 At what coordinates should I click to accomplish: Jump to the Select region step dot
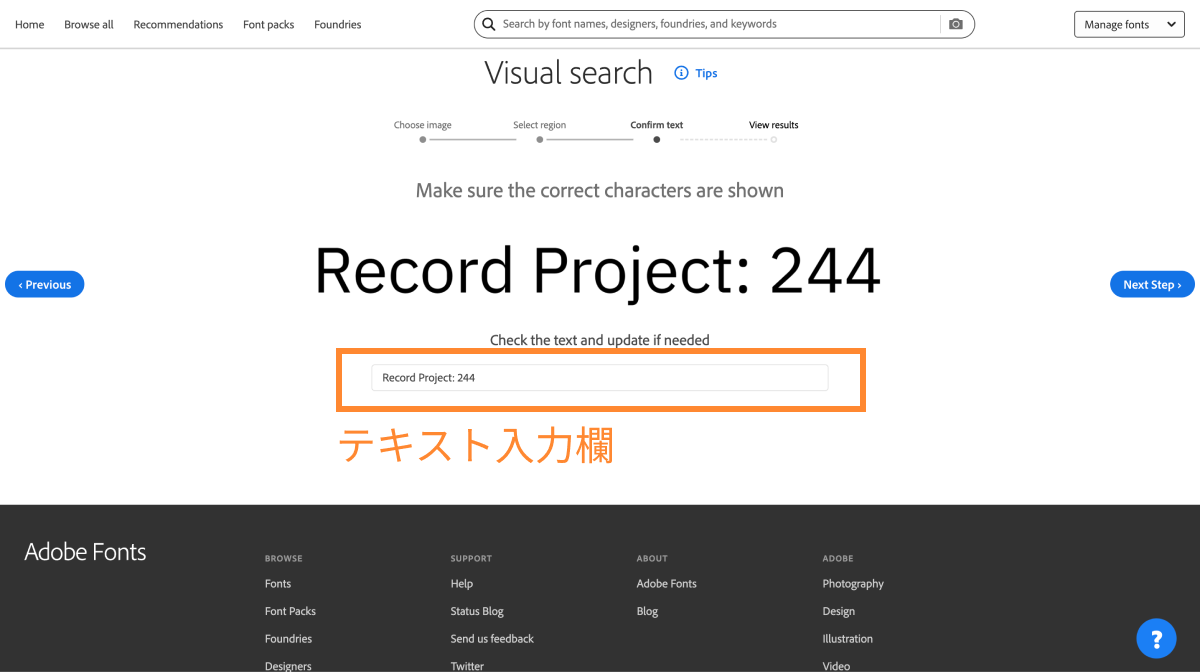click(x=540, y=140)
